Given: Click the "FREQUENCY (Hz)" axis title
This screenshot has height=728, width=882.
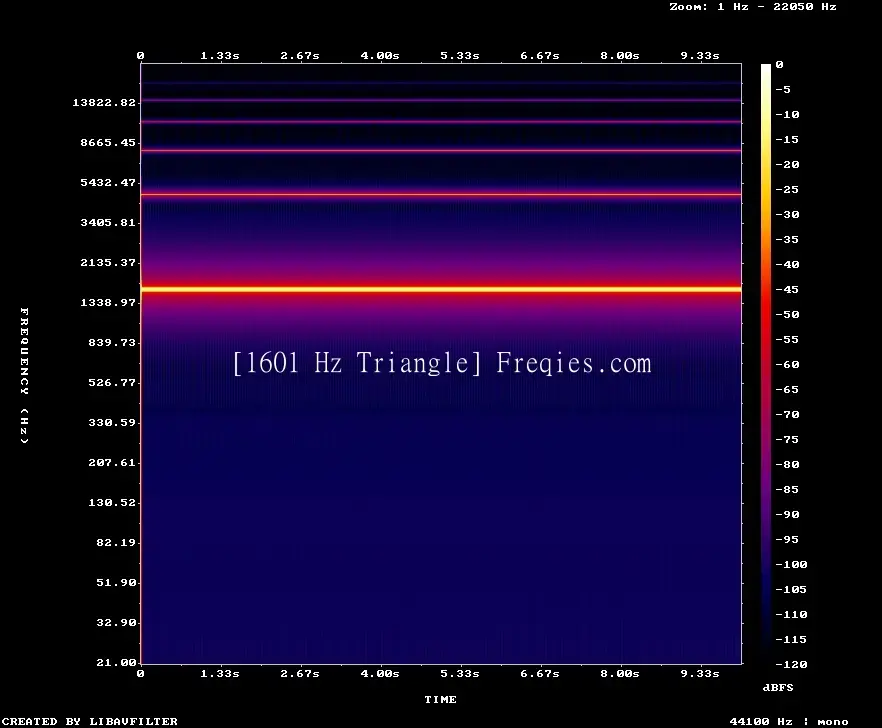Looking at the screenshot, I should coord(24,375).
